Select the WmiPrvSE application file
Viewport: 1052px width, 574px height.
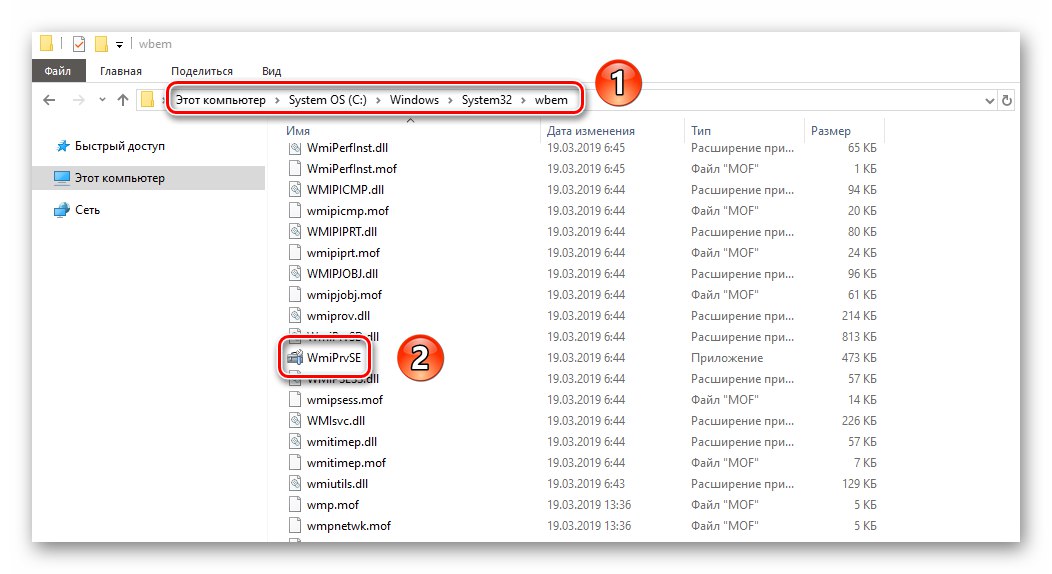[x=334, y=358]
